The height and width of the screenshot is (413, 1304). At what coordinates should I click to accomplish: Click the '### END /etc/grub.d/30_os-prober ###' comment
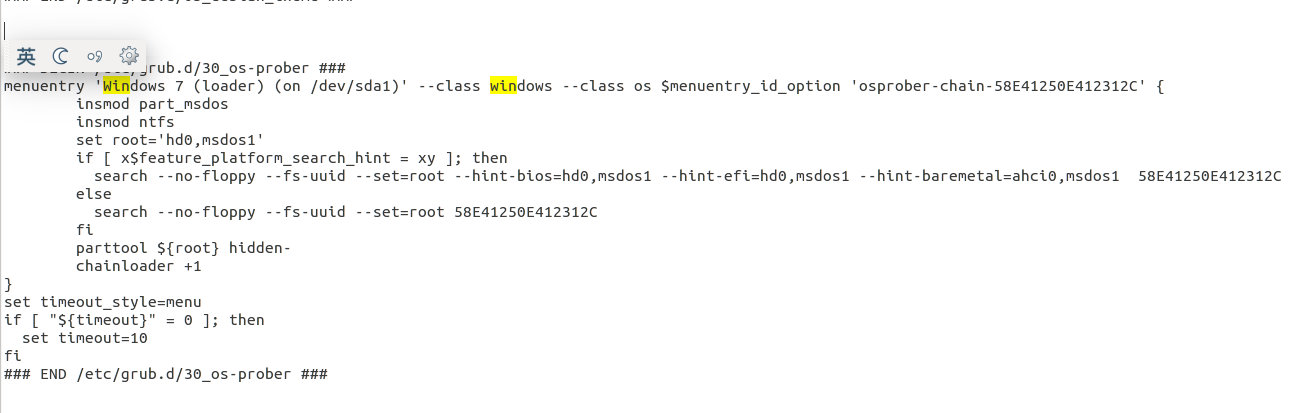(x=165, y=374)
